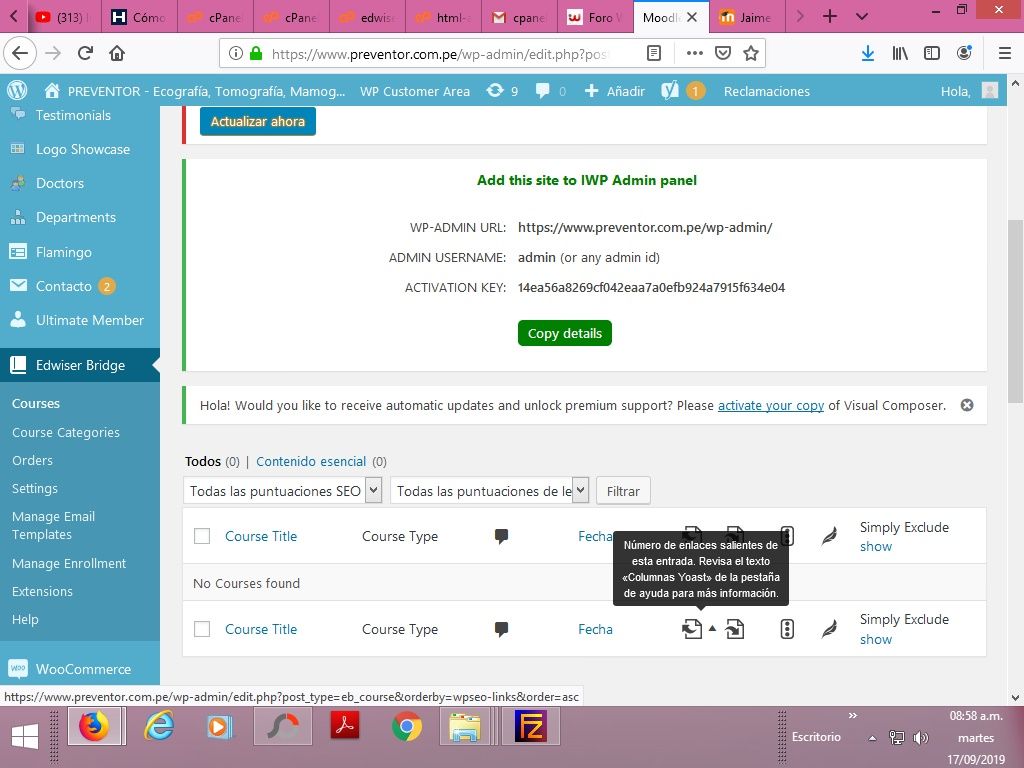
Task: Open the Doctors menu item
Action: click(80, 183)
